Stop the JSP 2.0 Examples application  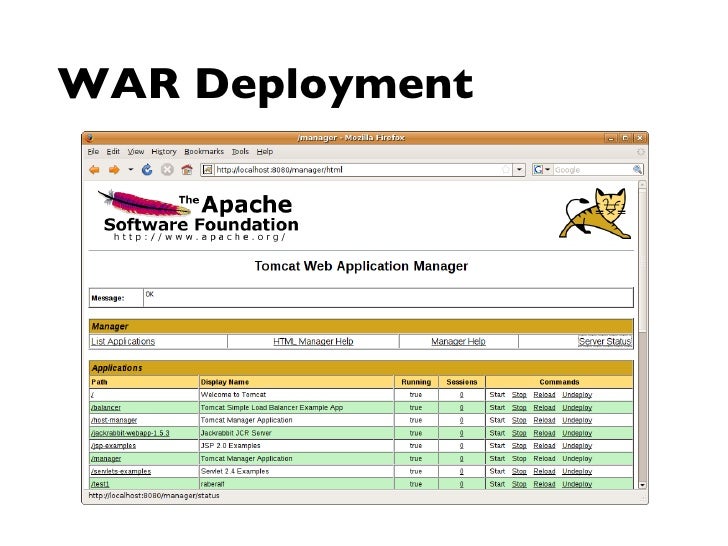pos(519,446)
